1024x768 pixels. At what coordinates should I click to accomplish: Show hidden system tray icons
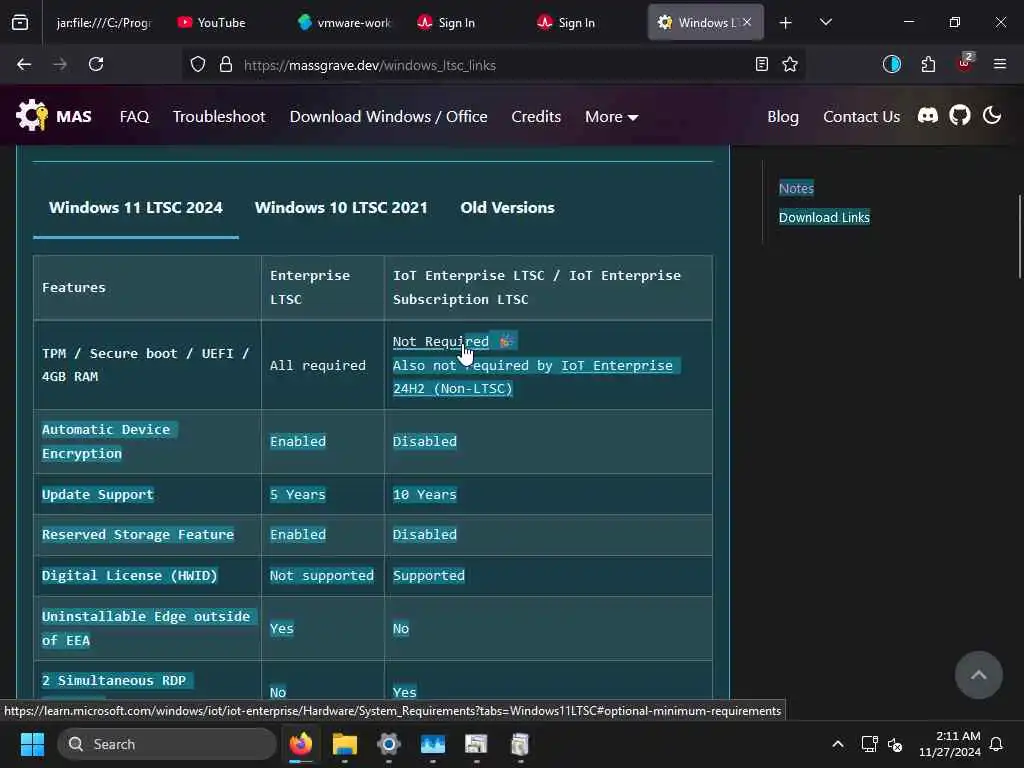pyautogui.click(x=838, y=744)
